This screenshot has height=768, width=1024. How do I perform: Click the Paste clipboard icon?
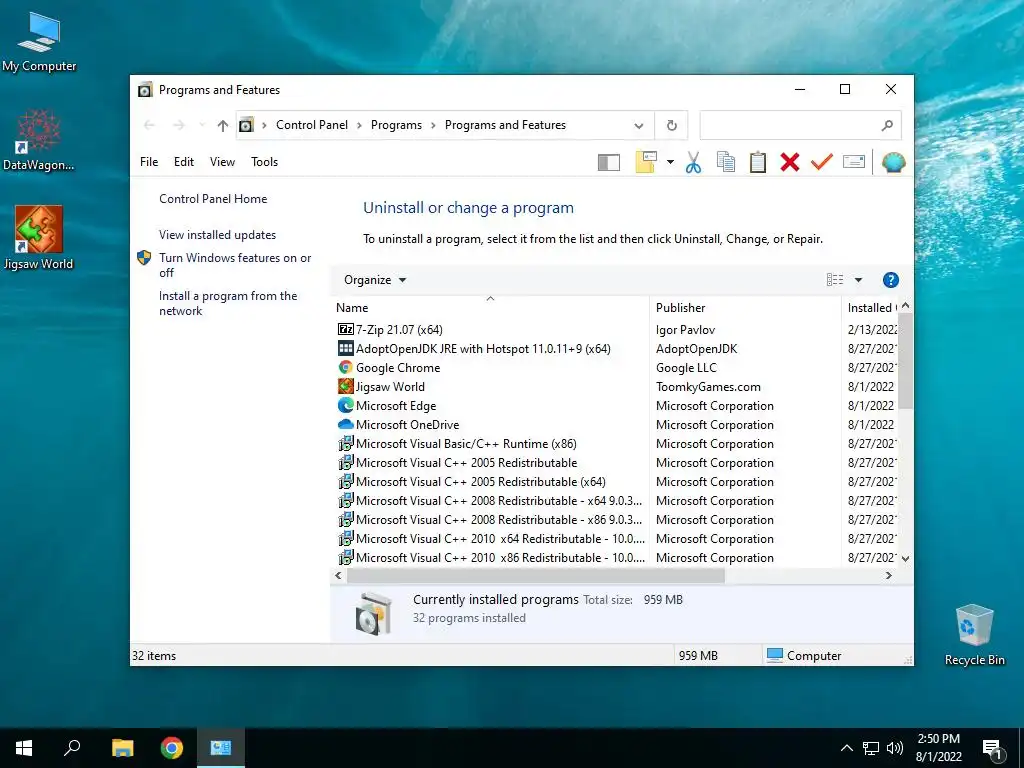(x=758, y=162)
